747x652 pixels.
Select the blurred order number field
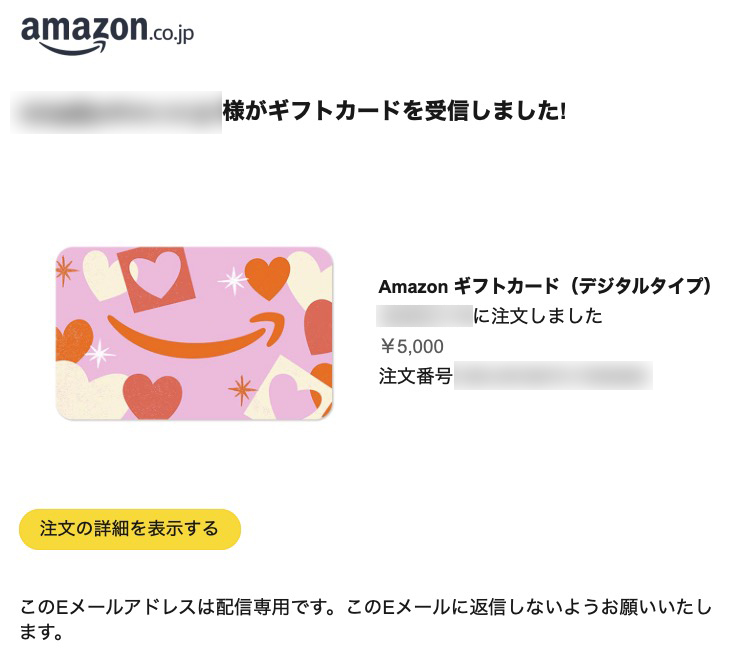(x=552, y=377)
